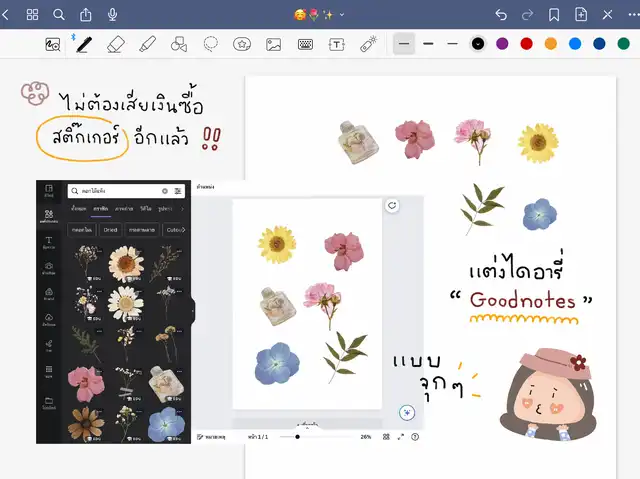Select the highlighted stroke thickness preset
Viewport: 640px width, 479px height.
[404, 44]
